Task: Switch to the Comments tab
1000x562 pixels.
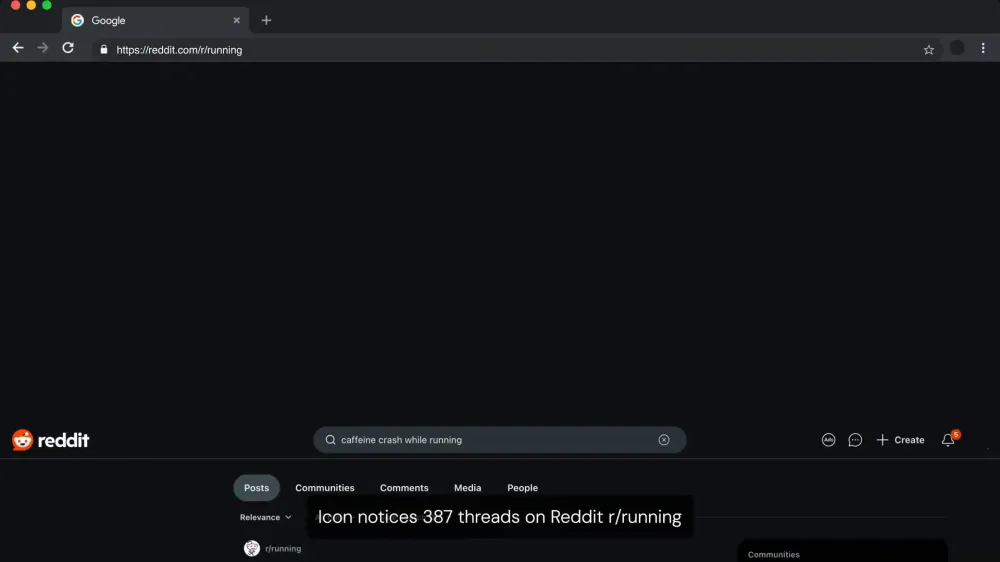Action: [404, 488]
